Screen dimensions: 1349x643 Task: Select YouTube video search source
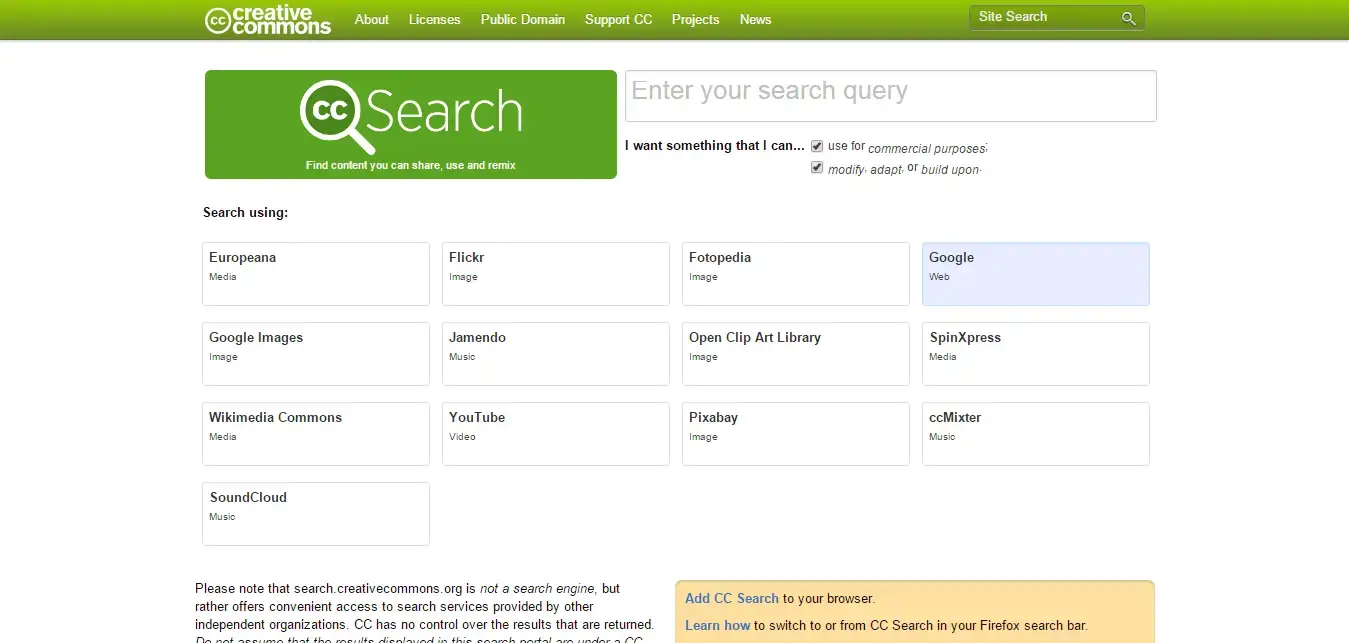click(556, 434)
